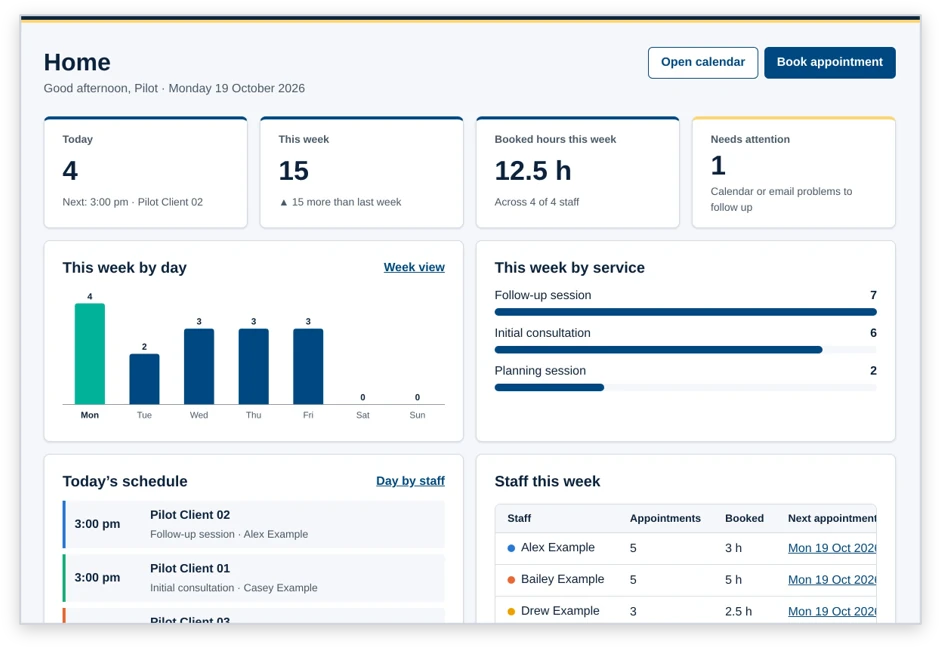Open the Pilot Client 02 schedule entry
Image resolution: width=941 pixels, height=649 pixels.
click(254, 524)
